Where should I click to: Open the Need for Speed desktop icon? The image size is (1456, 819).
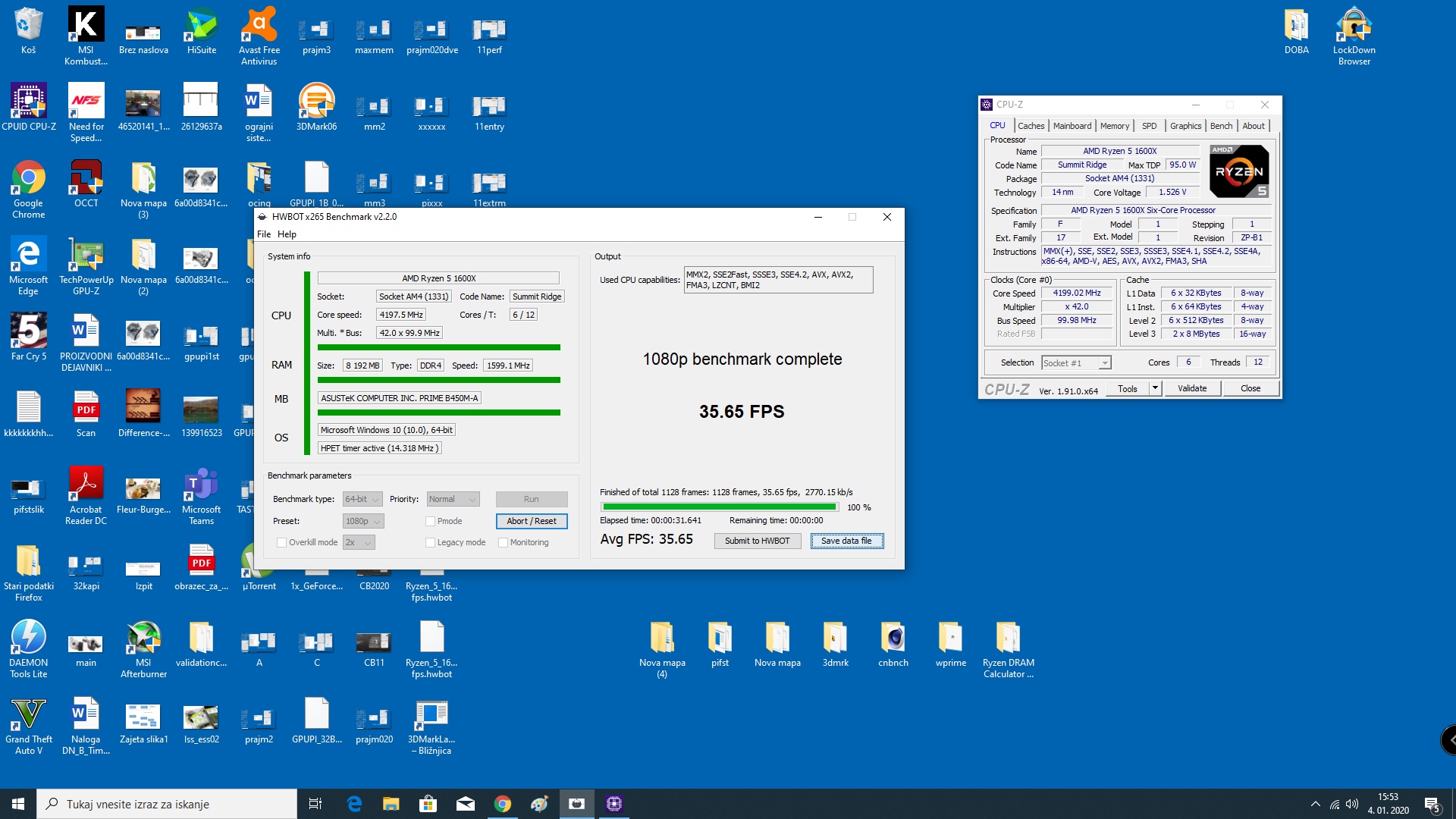(86, 113)
